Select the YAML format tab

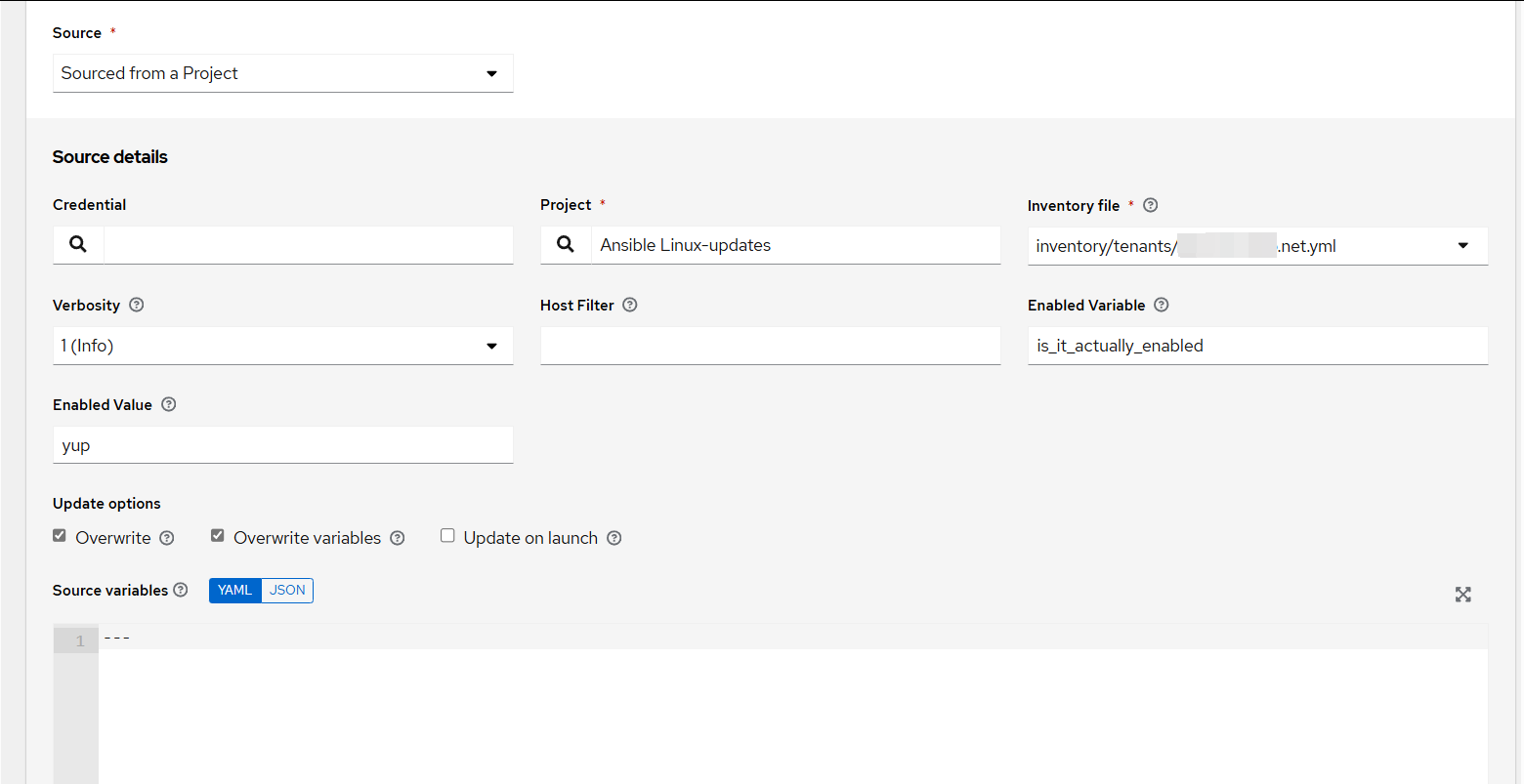click(234, 590)
